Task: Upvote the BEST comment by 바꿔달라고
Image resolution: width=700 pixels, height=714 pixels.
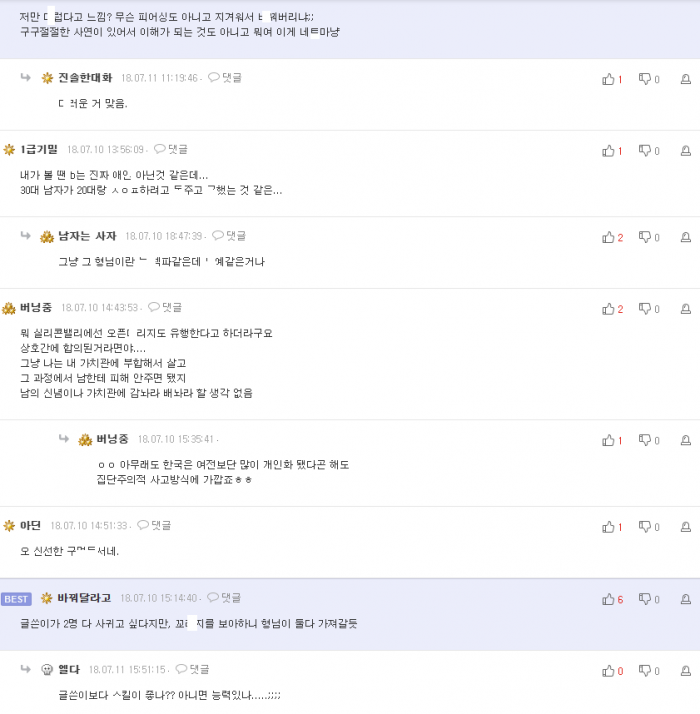Action: coord(608,599)
